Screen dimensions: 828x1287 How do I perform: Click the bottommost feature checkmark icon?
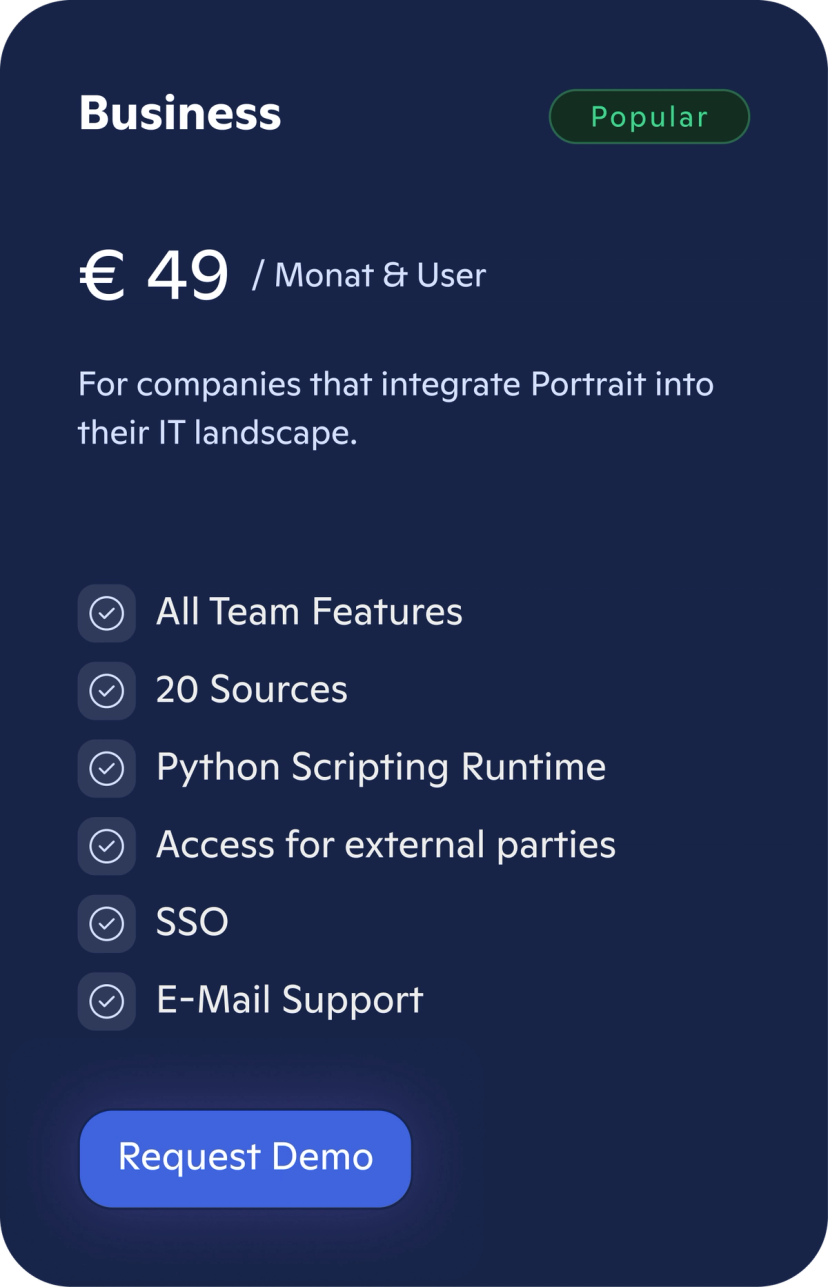coord(107,1000)
